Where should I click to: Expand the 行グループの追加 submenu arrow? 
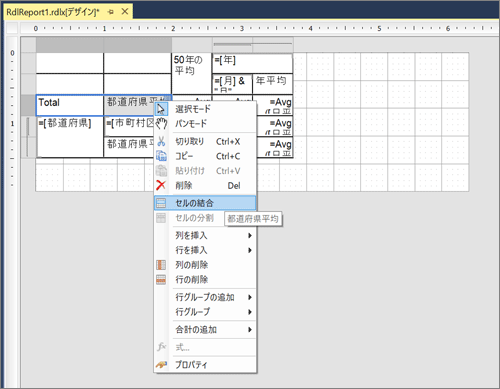(250, 297)
